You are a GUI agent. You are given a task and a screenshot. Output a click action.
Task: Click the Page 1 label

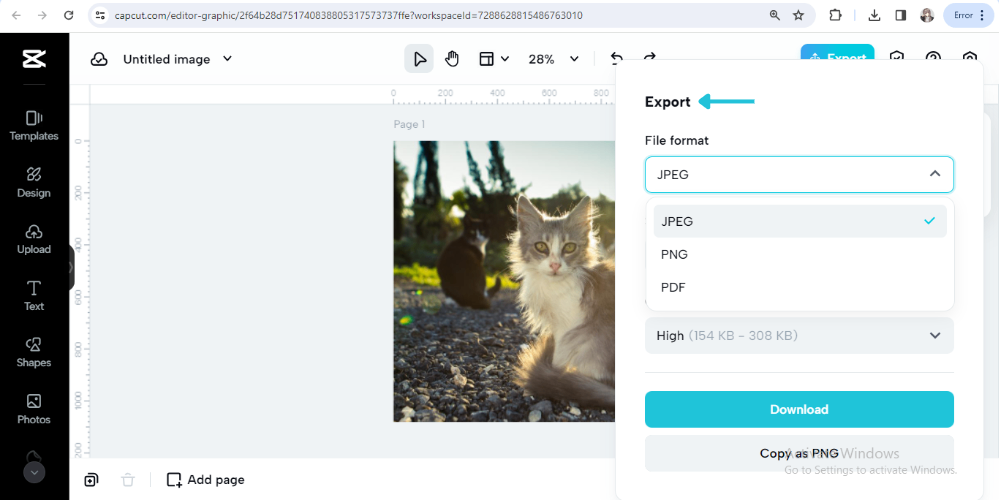point(409,124)
